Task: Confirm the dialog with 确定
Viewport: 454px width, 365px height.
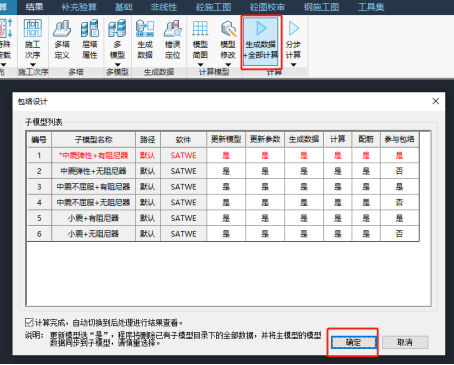Action: coord(353,342)
